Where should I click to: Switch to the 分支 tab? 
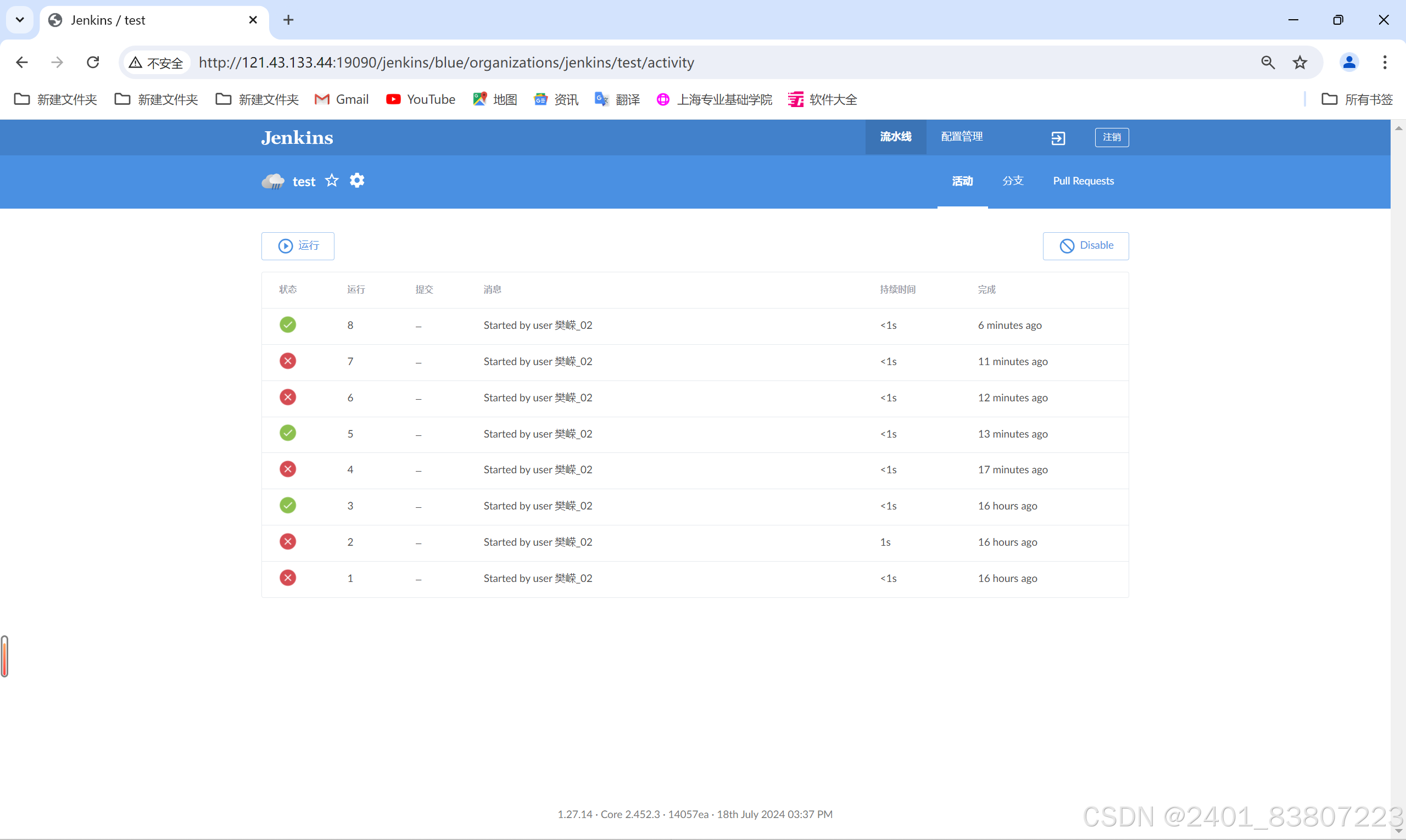click(x=1012, y=181)
